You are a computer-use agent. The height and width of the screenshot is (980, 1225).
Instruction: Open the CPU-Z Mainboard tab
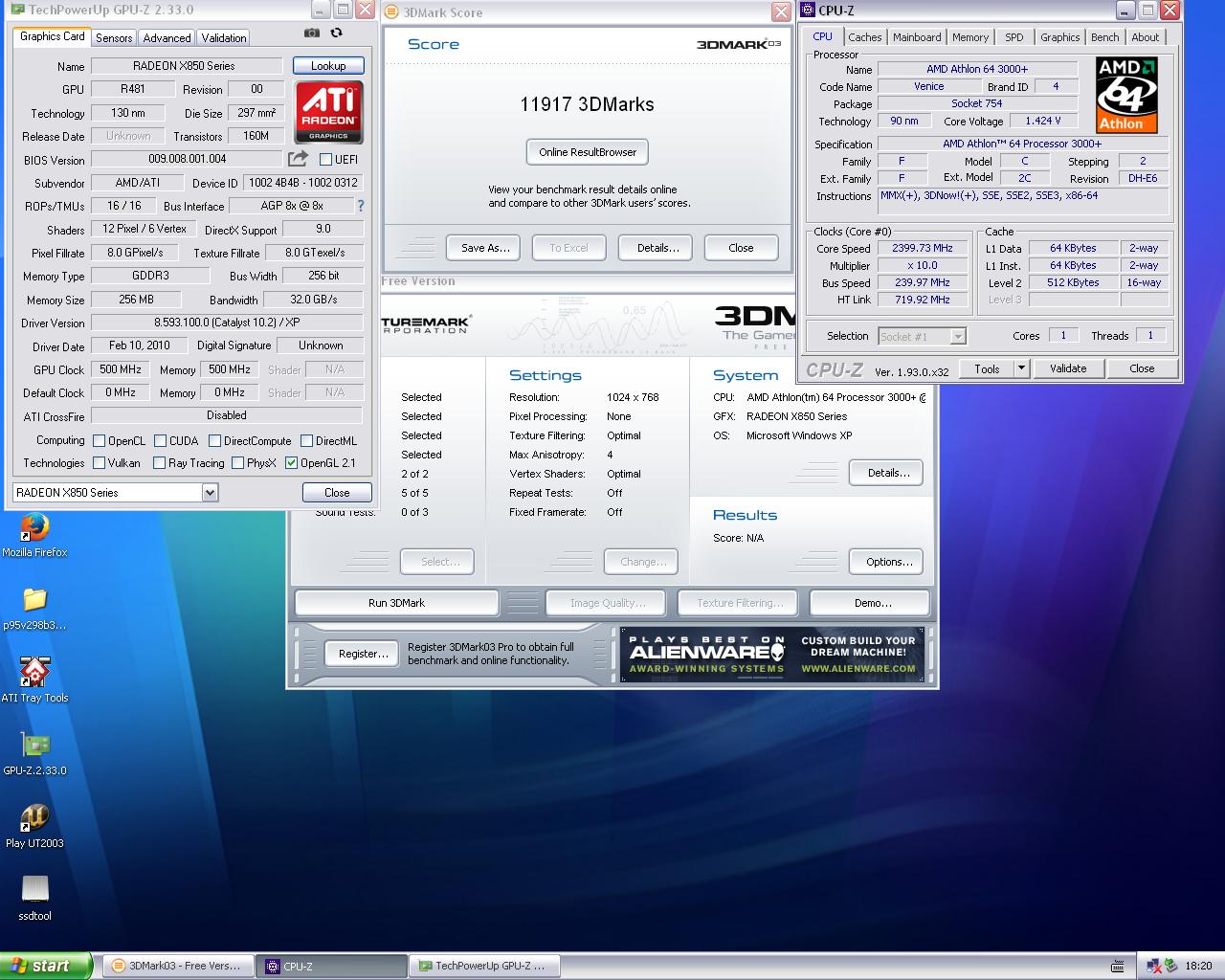coord(916,37)
